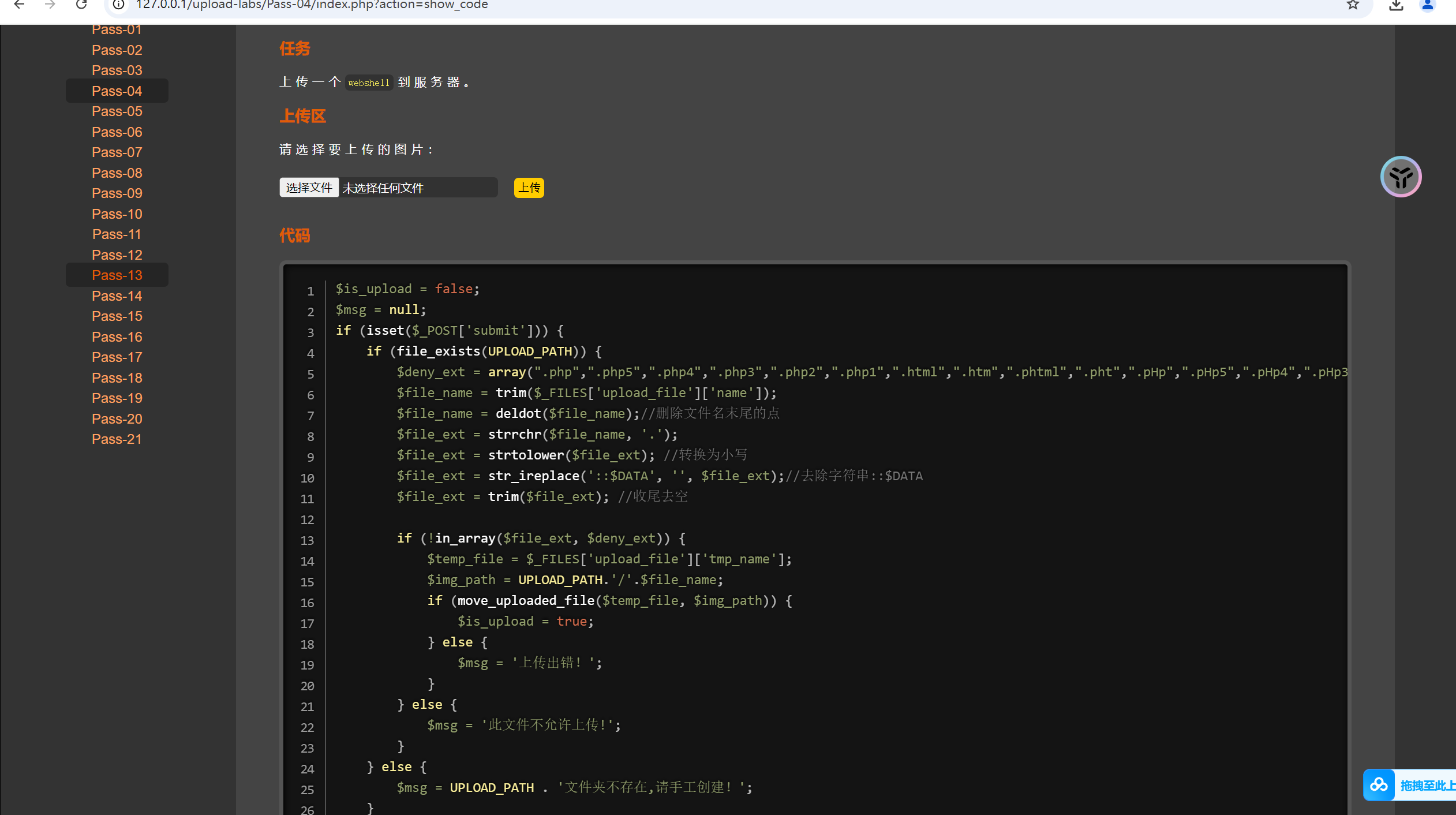Click the cloud drag-upload widget icon

(1379, 785)
